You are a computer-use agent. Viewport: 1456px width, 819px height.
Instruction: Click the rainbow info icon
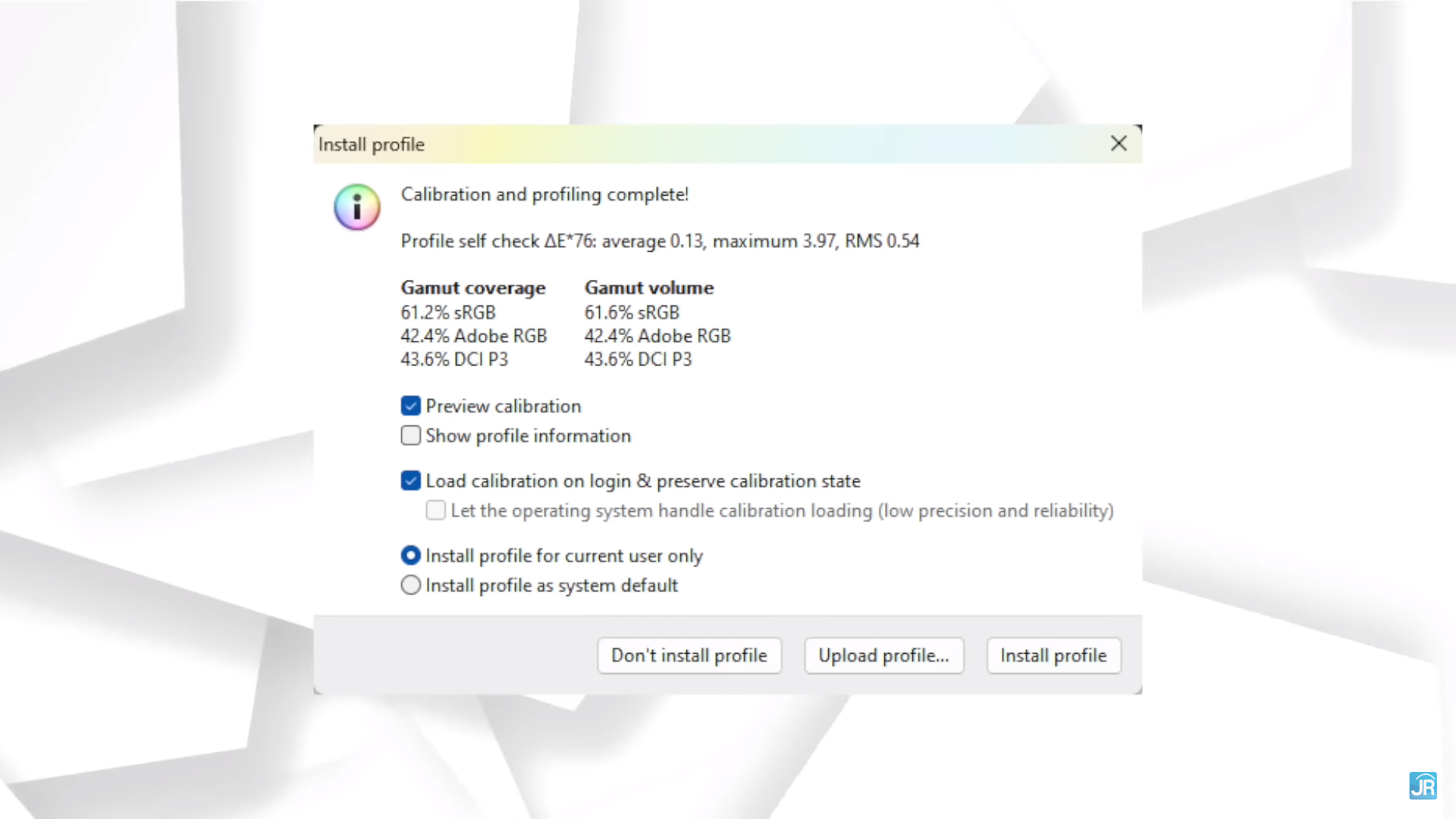pos(356,207)
